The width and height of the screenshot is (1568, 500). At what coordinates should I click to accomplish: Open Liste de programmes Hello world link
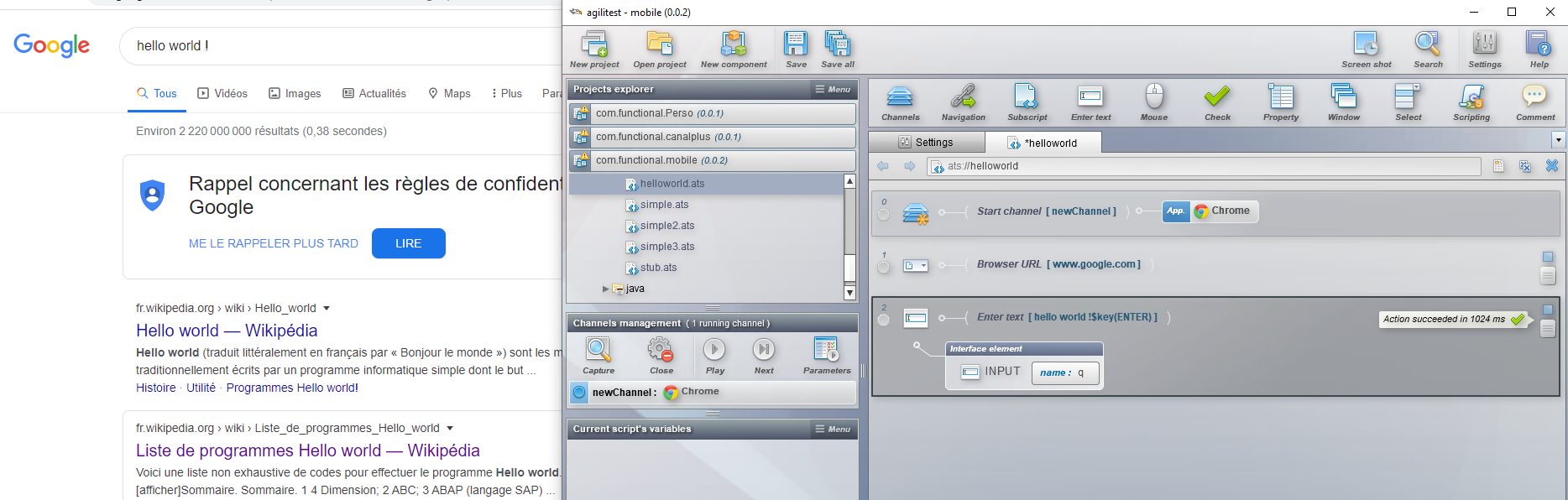coord(308,451)
